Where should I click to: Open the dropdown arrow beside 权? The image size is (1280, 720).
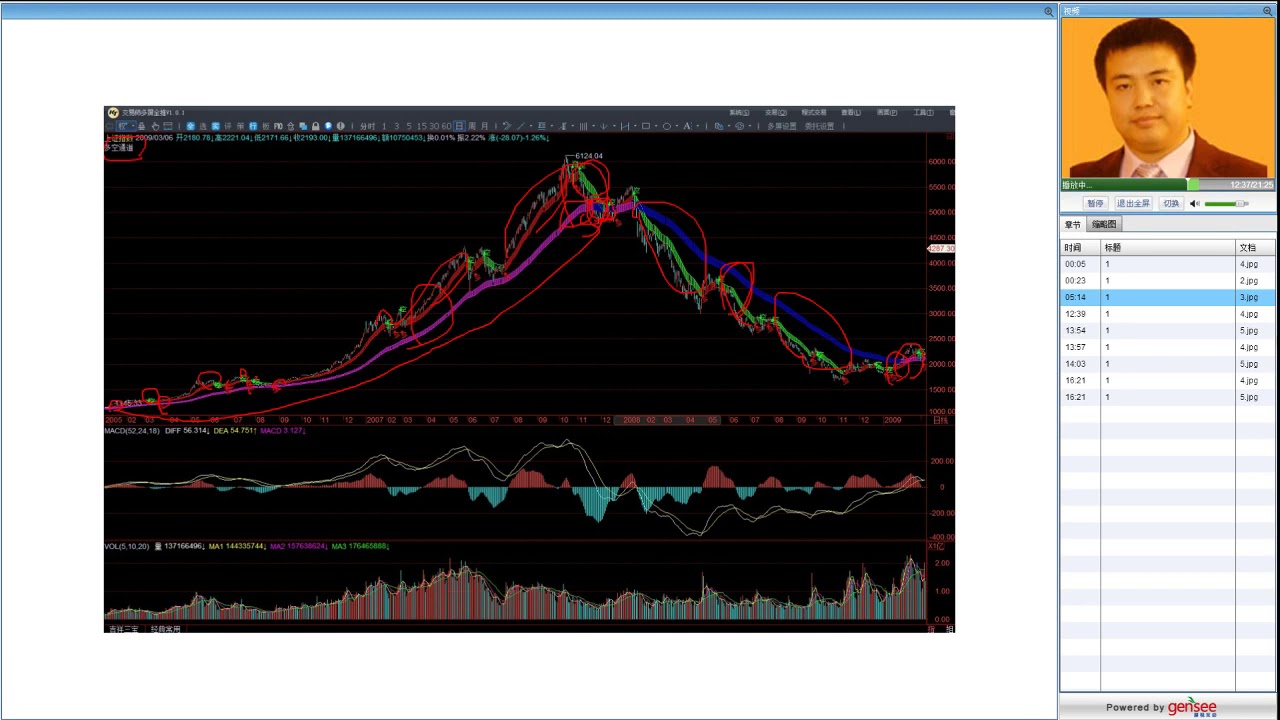(x=133, y=126)
